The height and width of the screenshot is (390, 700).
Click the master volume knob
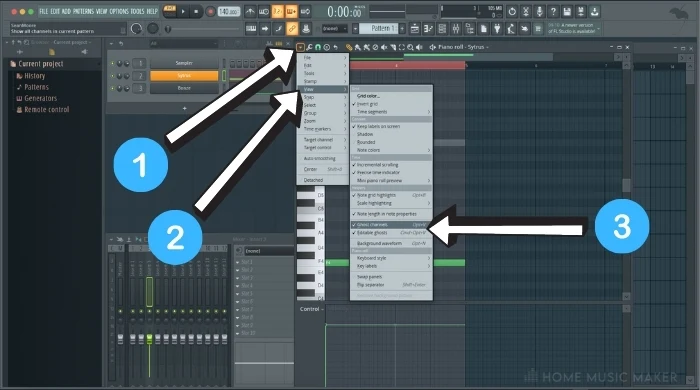click(x=136, y=29)
